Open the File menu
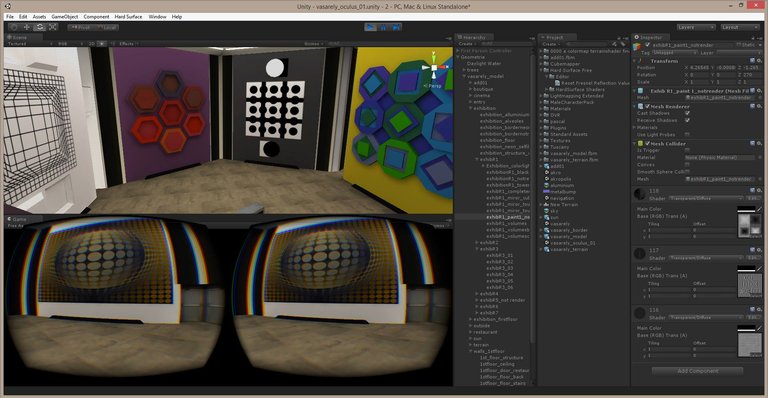 pyautogui.click(x=10, y=17)
